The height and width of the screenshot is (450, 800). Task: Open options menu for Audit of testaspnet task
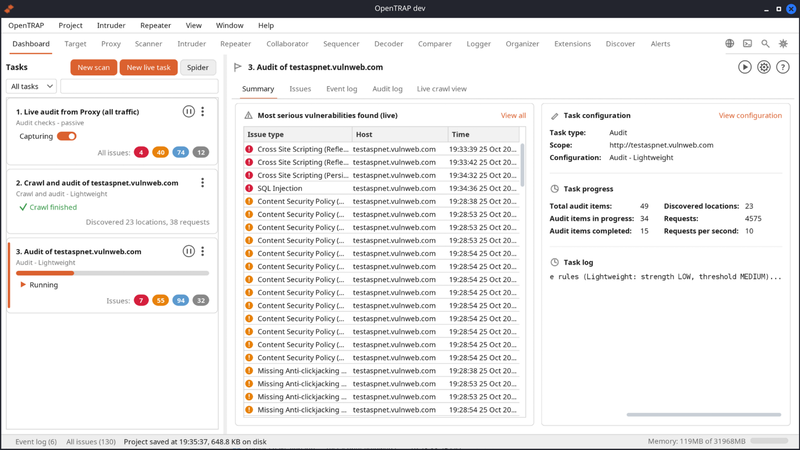203,251
